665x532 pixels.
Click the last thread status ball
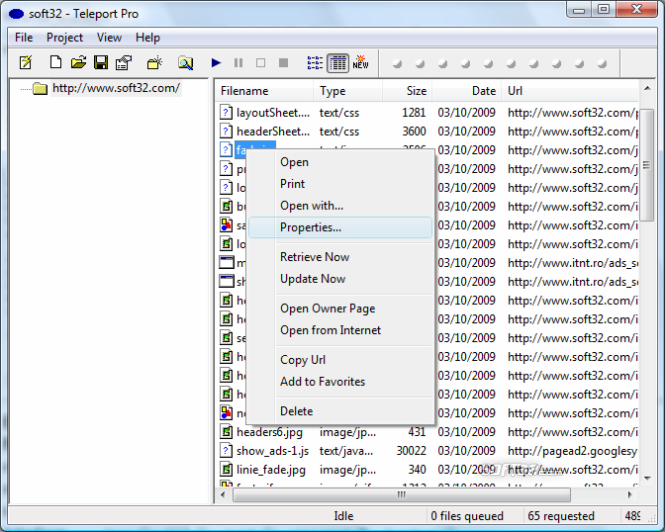click(602, 64)
